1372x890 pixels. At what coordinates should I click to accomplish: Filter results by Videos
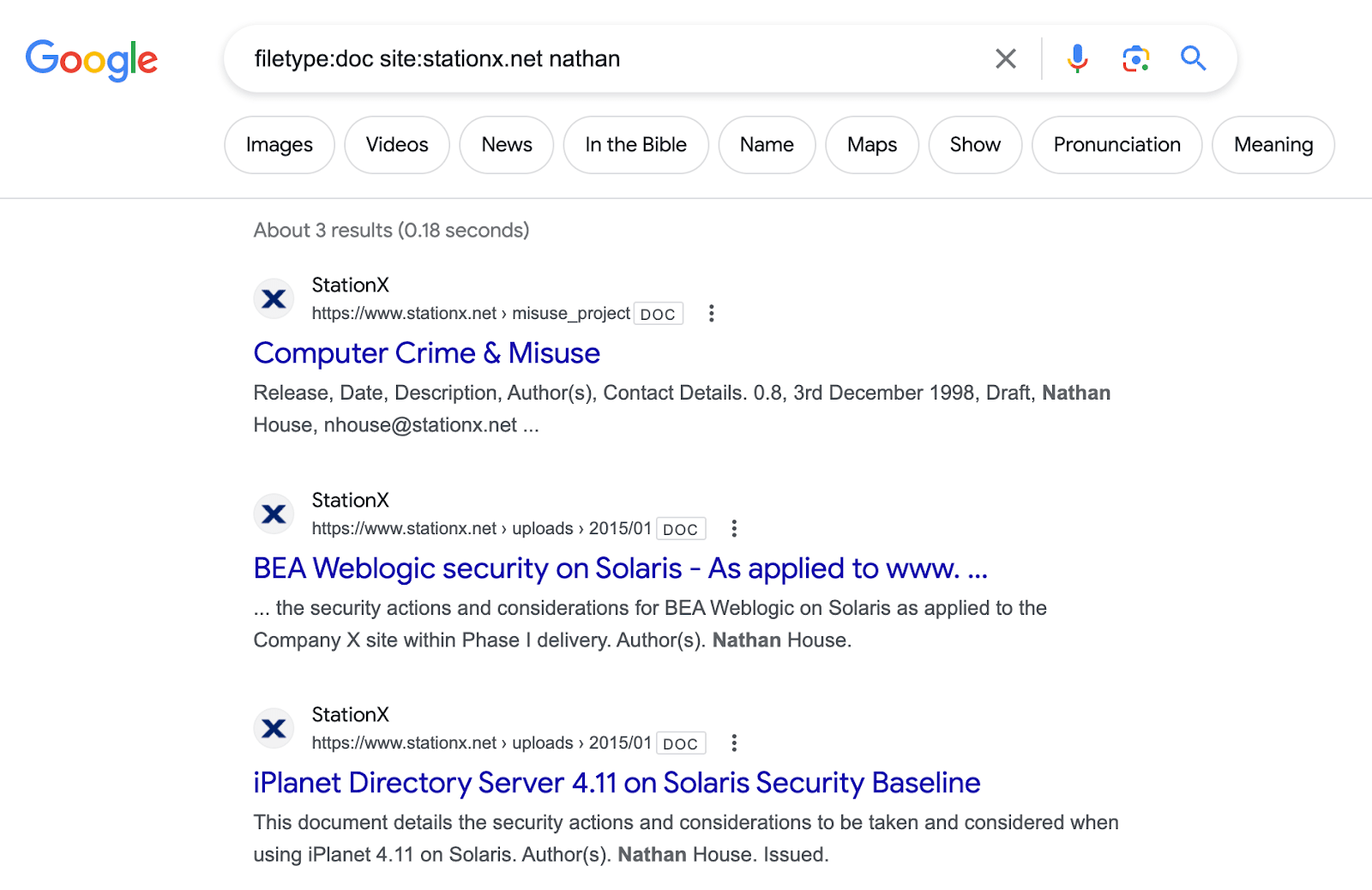click(x=397, y=145)
